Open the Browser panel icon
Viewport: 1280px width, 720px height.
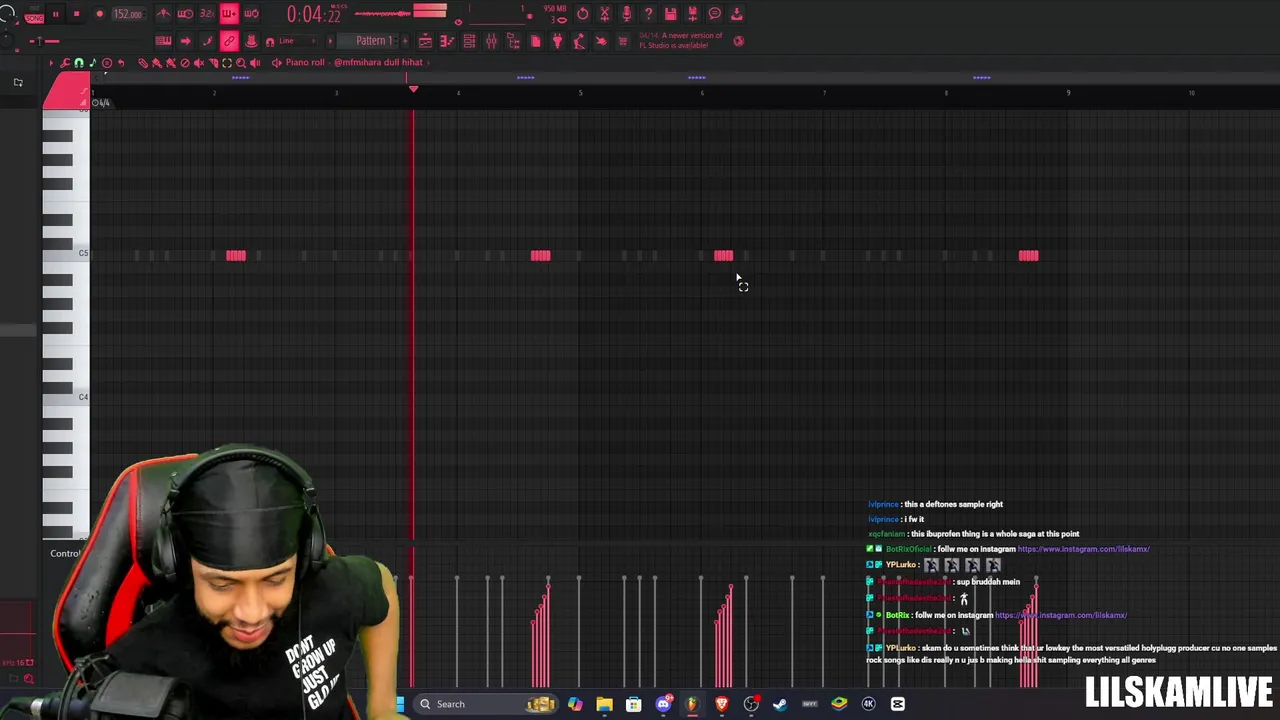tap(513, 42)
